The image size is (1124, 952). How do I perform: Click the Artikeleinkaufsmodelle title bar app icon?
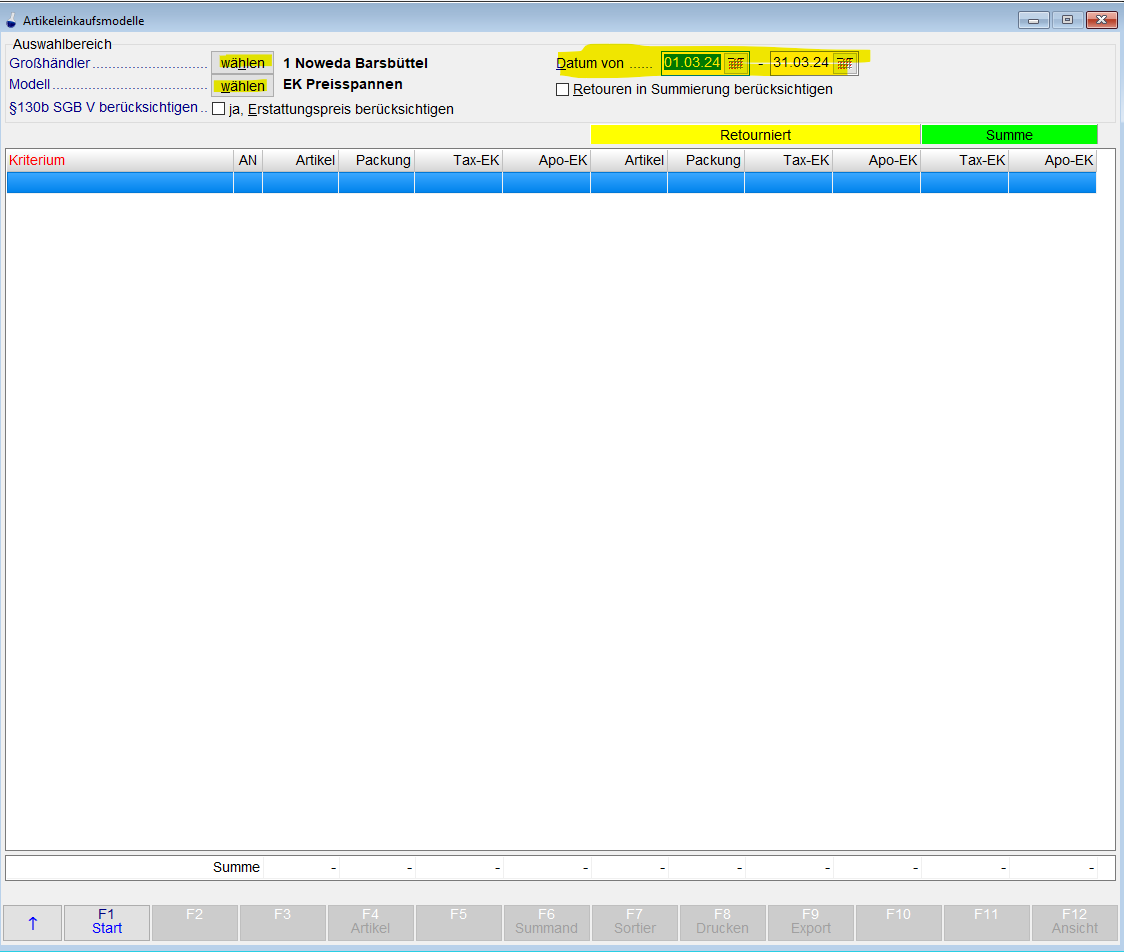(11, 21)
